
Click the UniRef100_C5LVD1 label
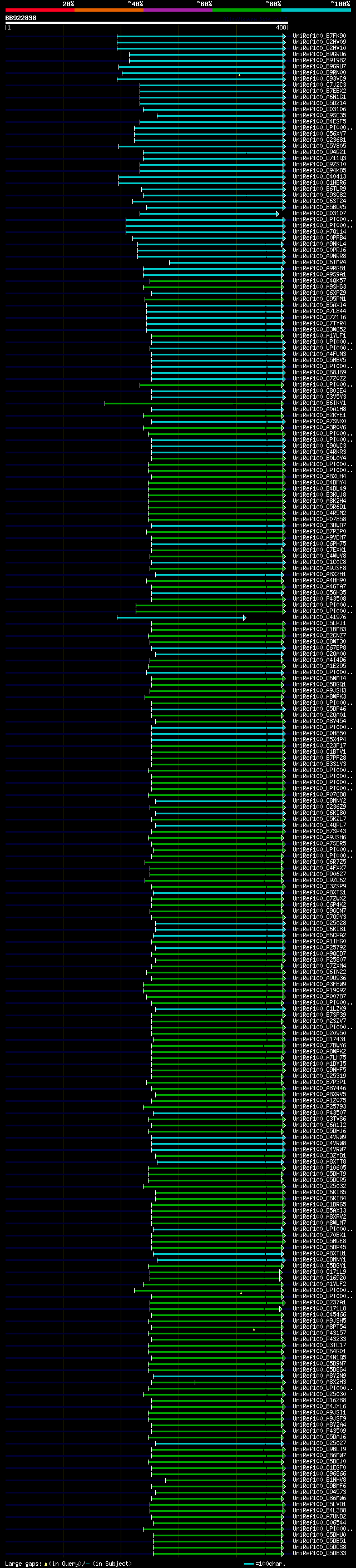(319, 1504)
